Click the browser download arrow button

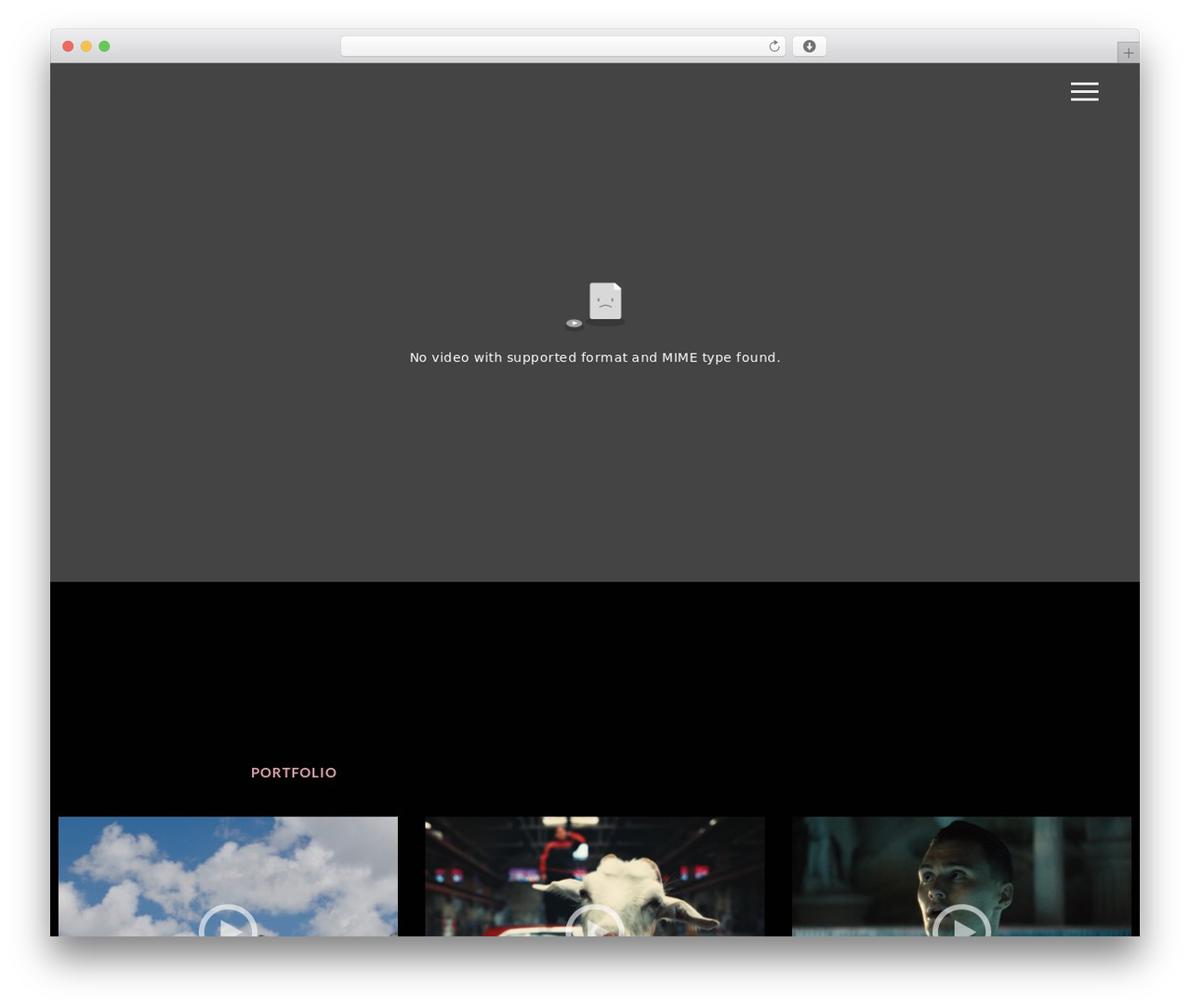pos(809,46)
